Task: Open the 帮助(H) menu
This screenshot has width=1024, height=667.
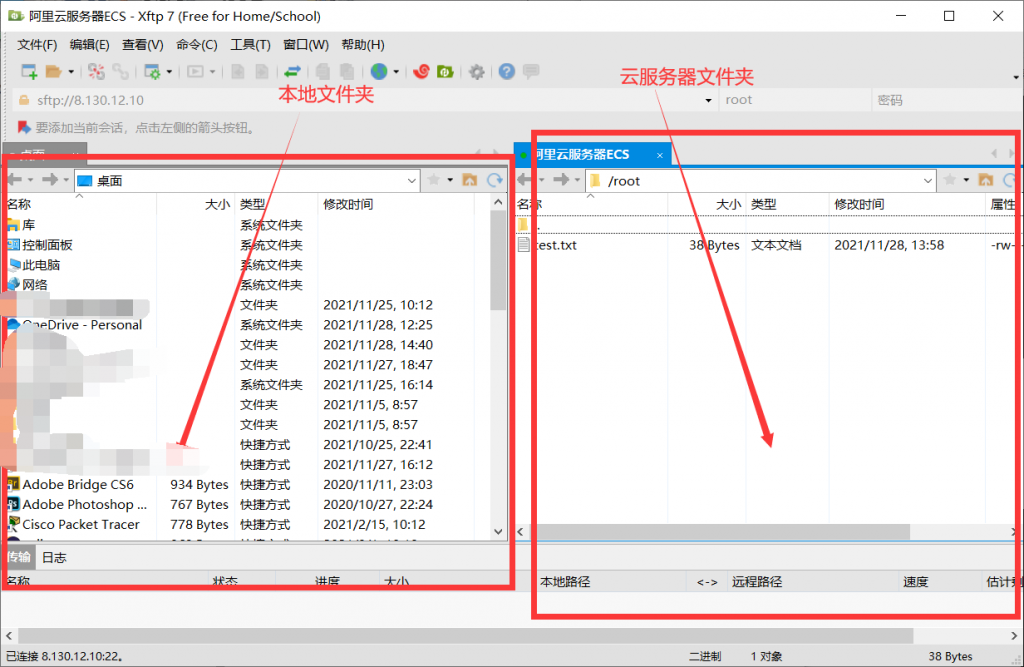Action: click(362, 44)
